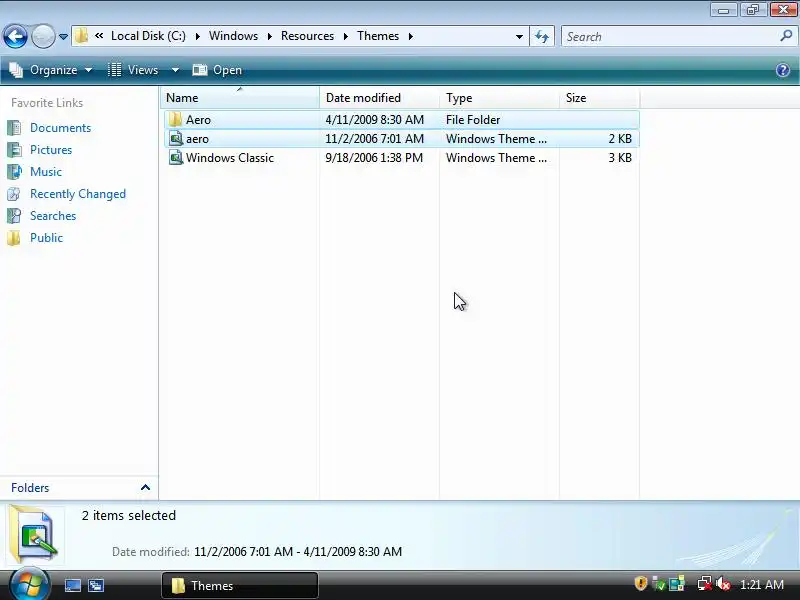Click the 1:21 AM taskbar clock
The image size is (800, 600).
pos(762,585)
